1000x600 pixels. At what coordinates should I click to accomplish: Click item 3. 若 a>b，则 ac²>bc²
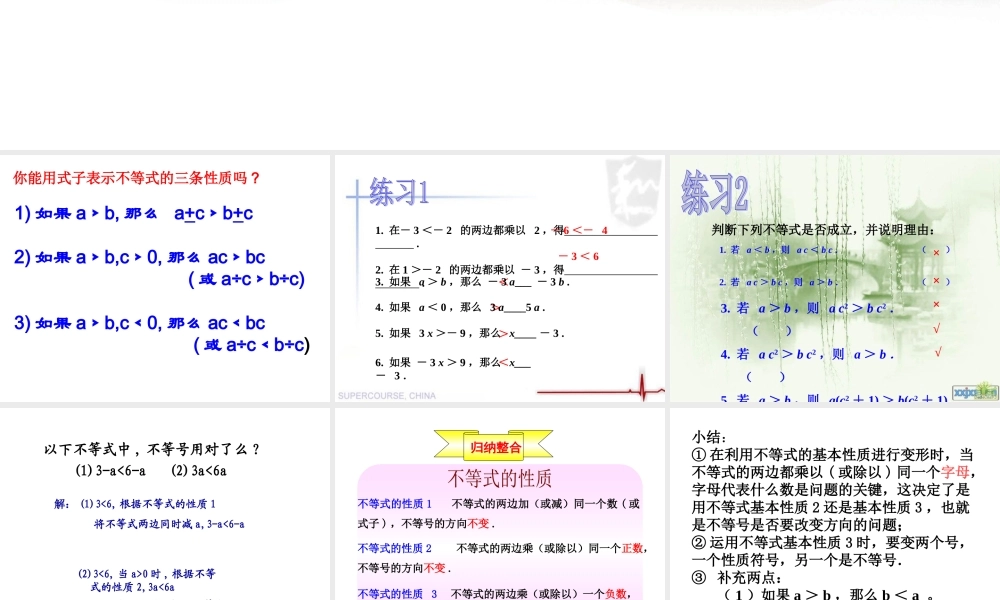807,309
